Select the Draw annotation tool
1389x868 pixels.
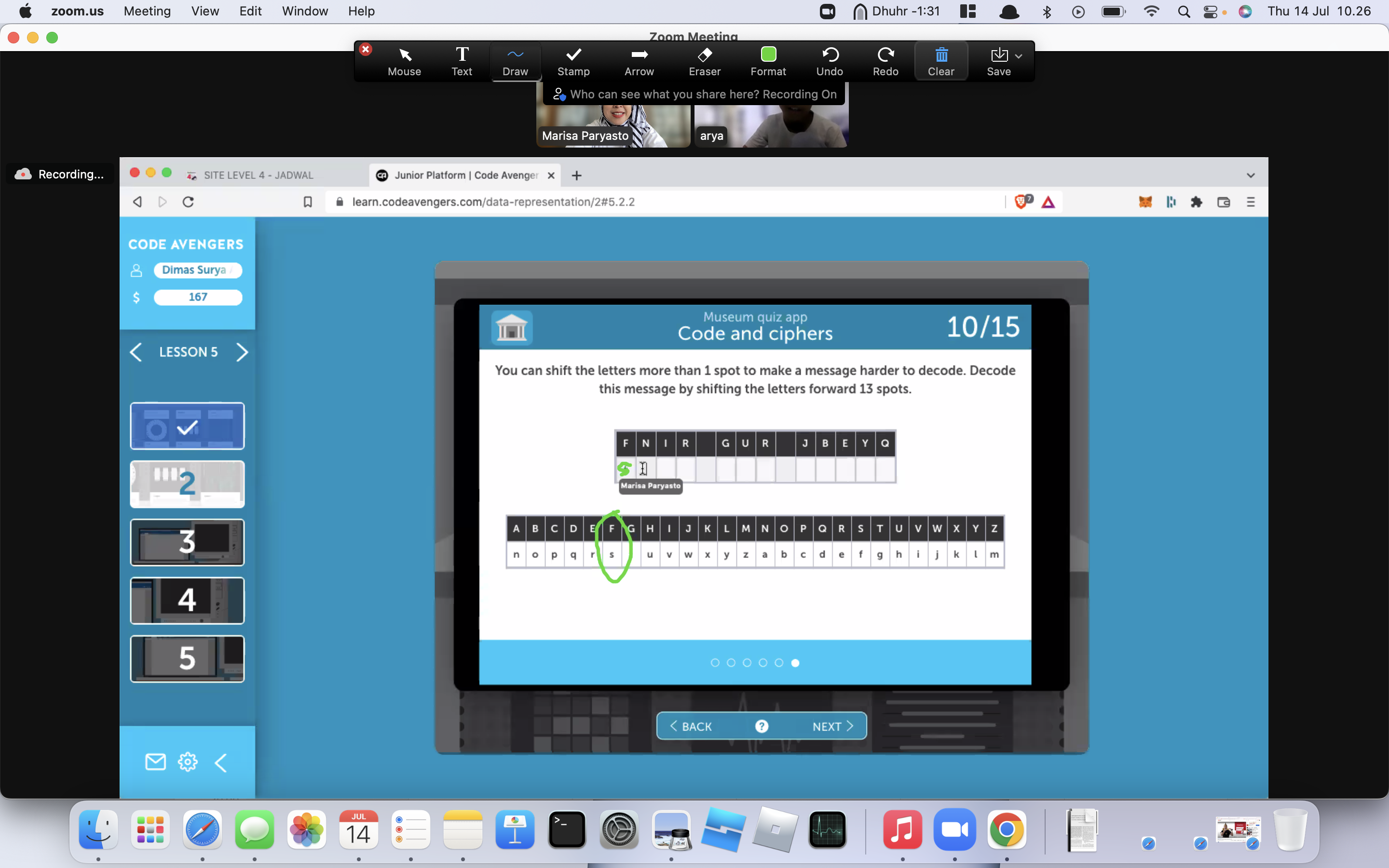(x=515, y=62)
